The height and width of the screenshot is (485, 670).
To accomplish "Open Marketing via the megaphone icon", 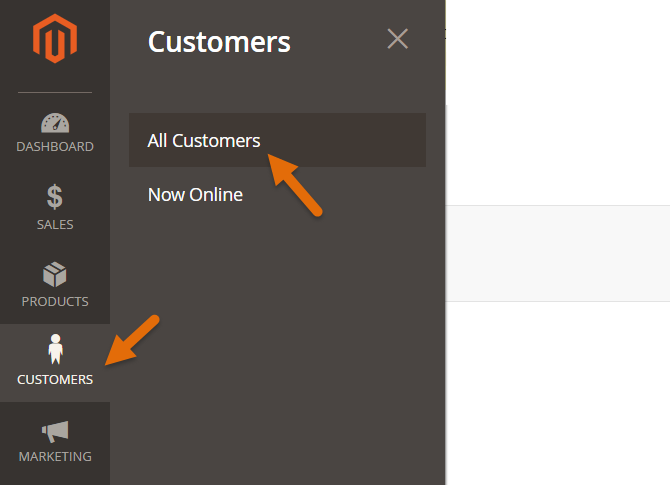I will [55, 430].
